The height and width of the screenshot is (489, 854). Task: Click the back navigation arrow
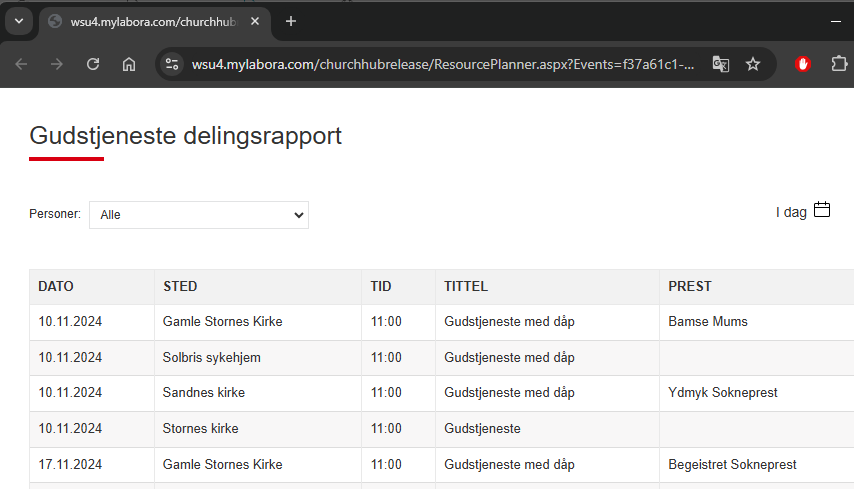click(x=22, y=64)
